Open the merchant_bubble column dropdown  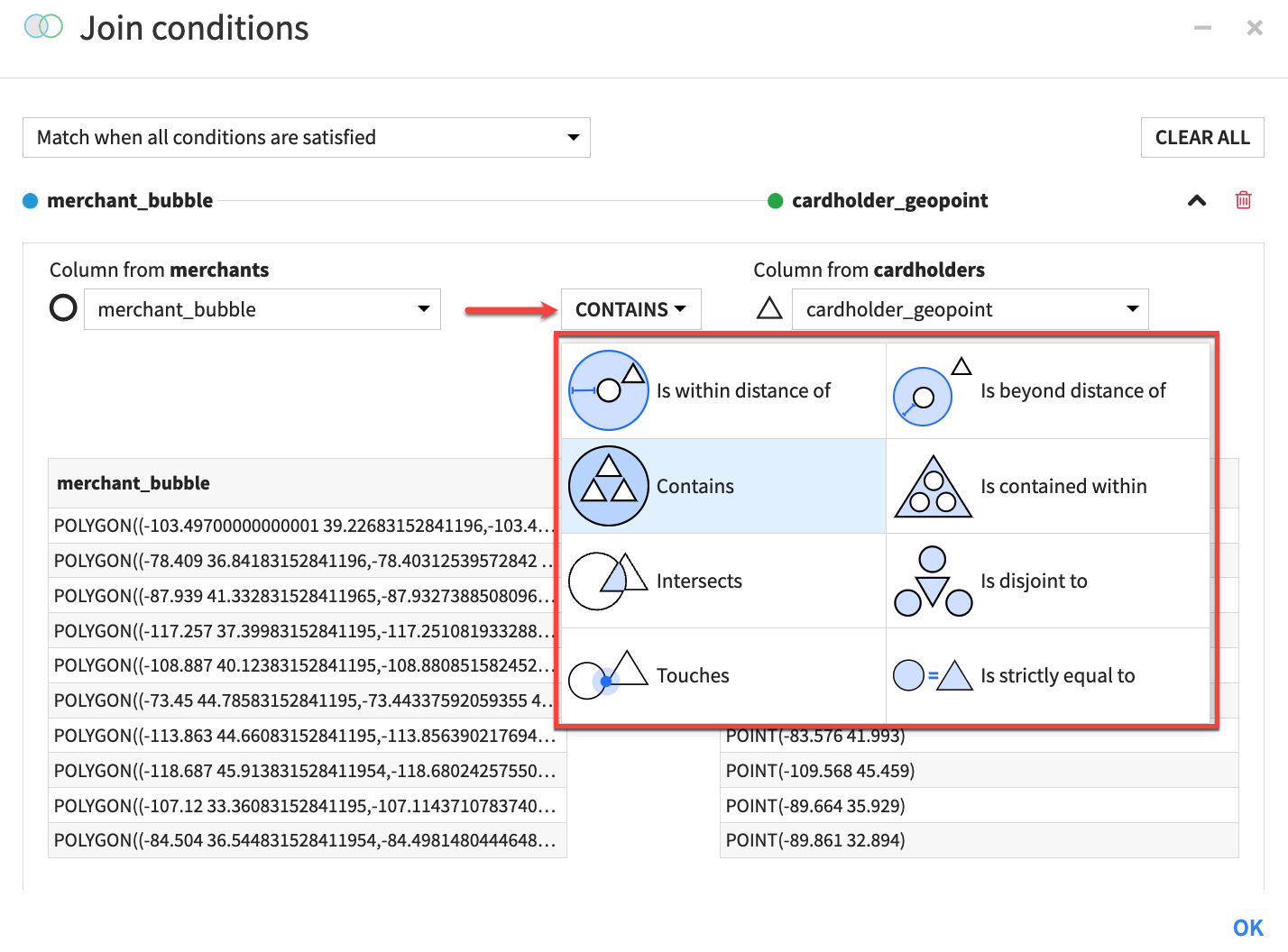pos(423,309)
